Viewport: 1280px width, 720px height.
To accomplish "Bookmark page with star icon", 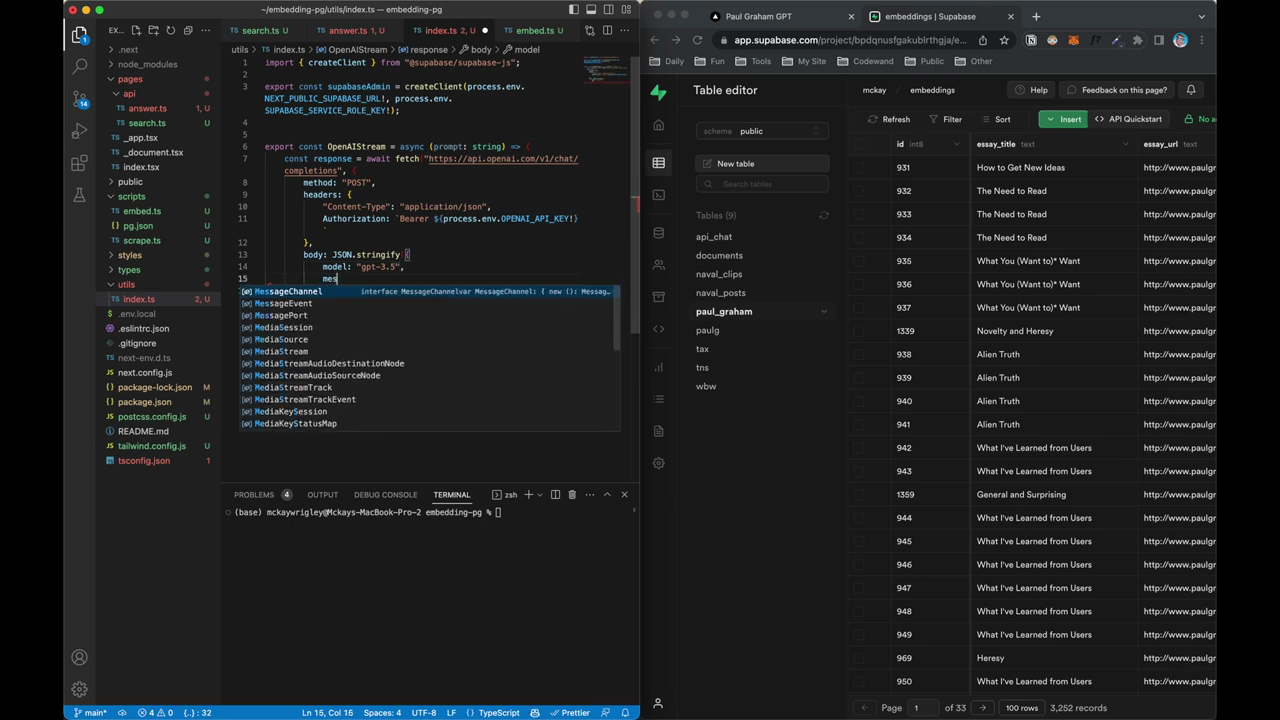I will click(x=1004, y=40).
